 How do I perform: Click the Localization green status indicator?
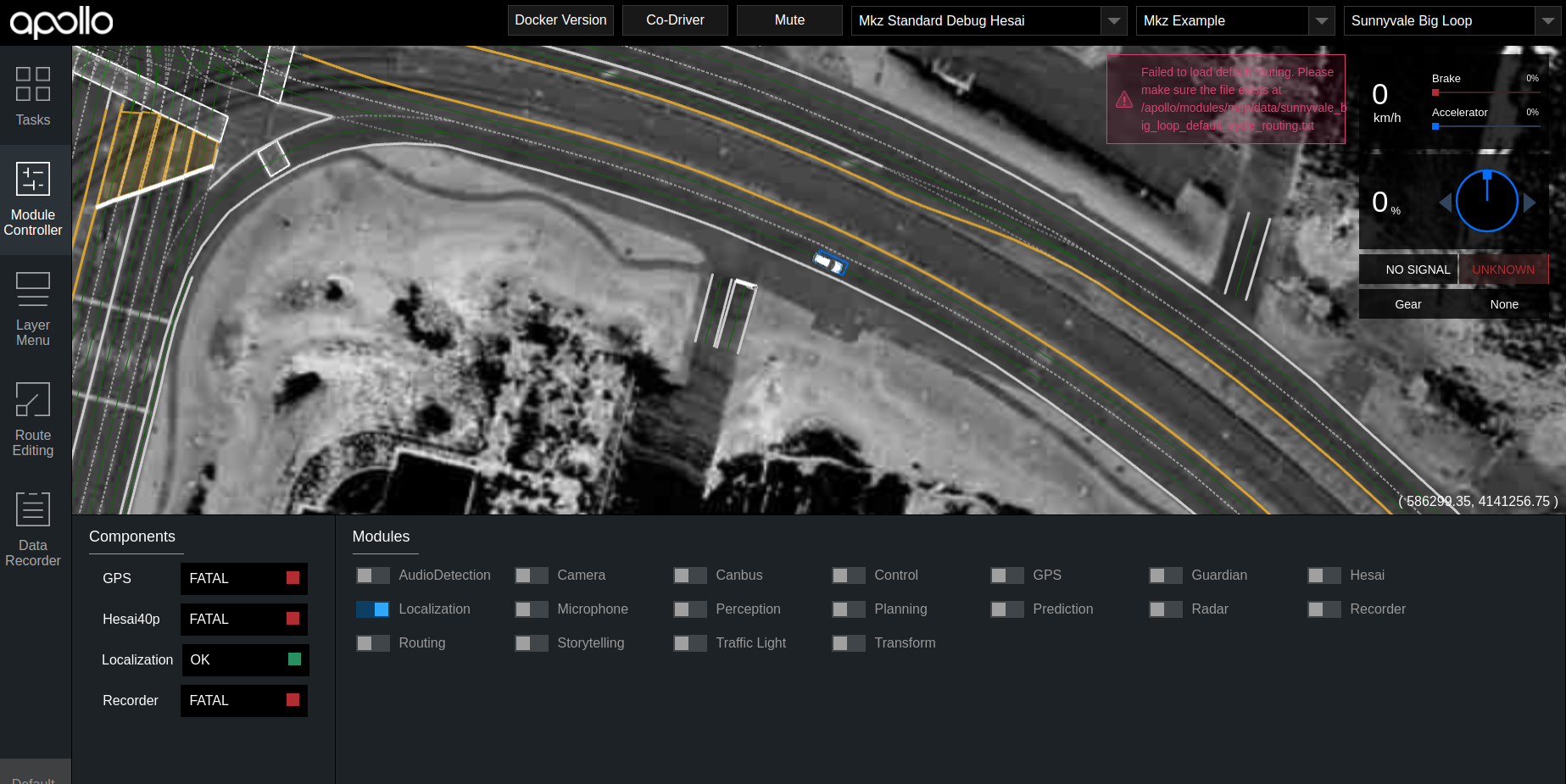295,659
